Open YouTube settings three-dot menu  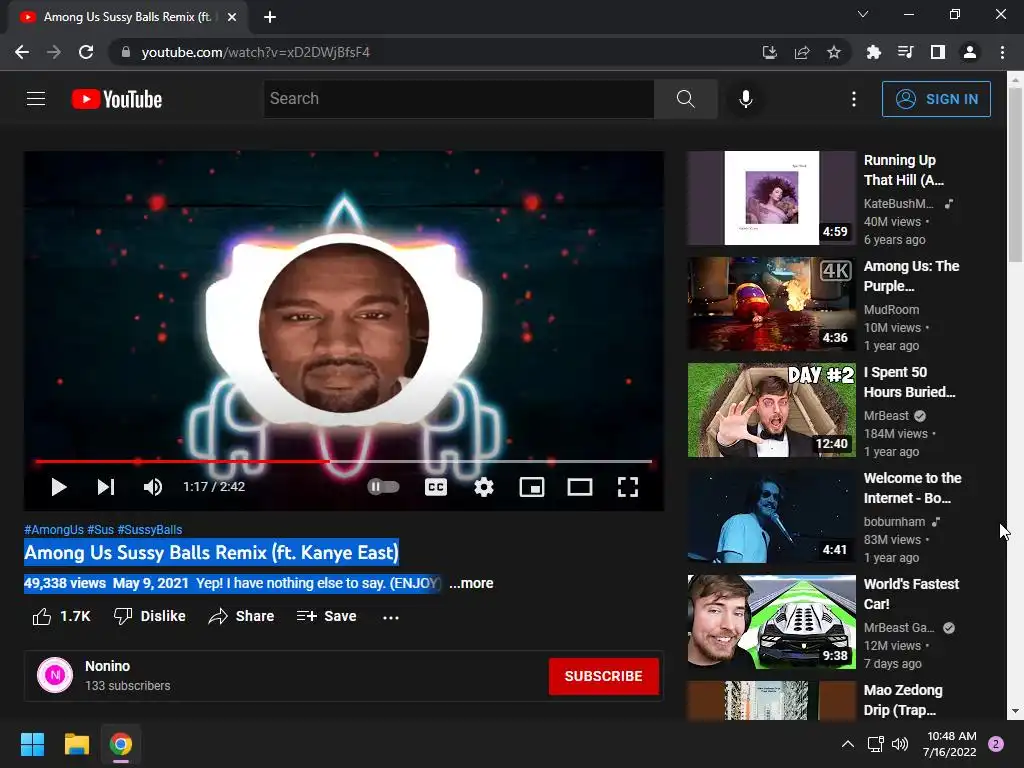[854, 99]
